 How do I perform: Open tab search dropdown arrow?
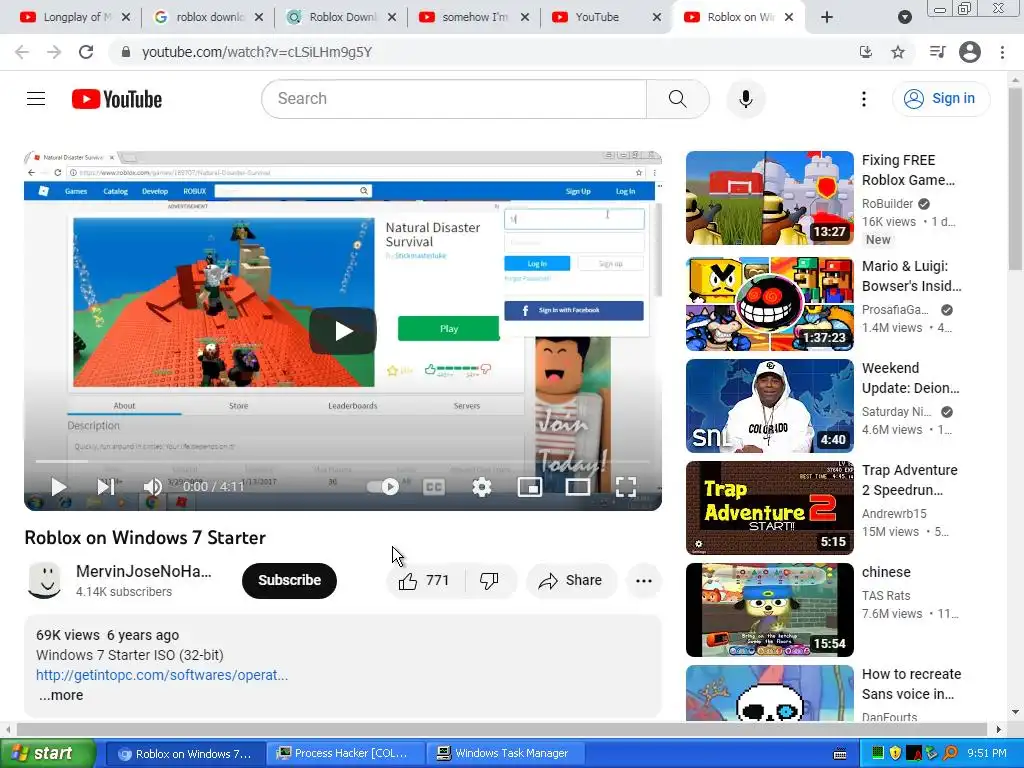[904, 17]
